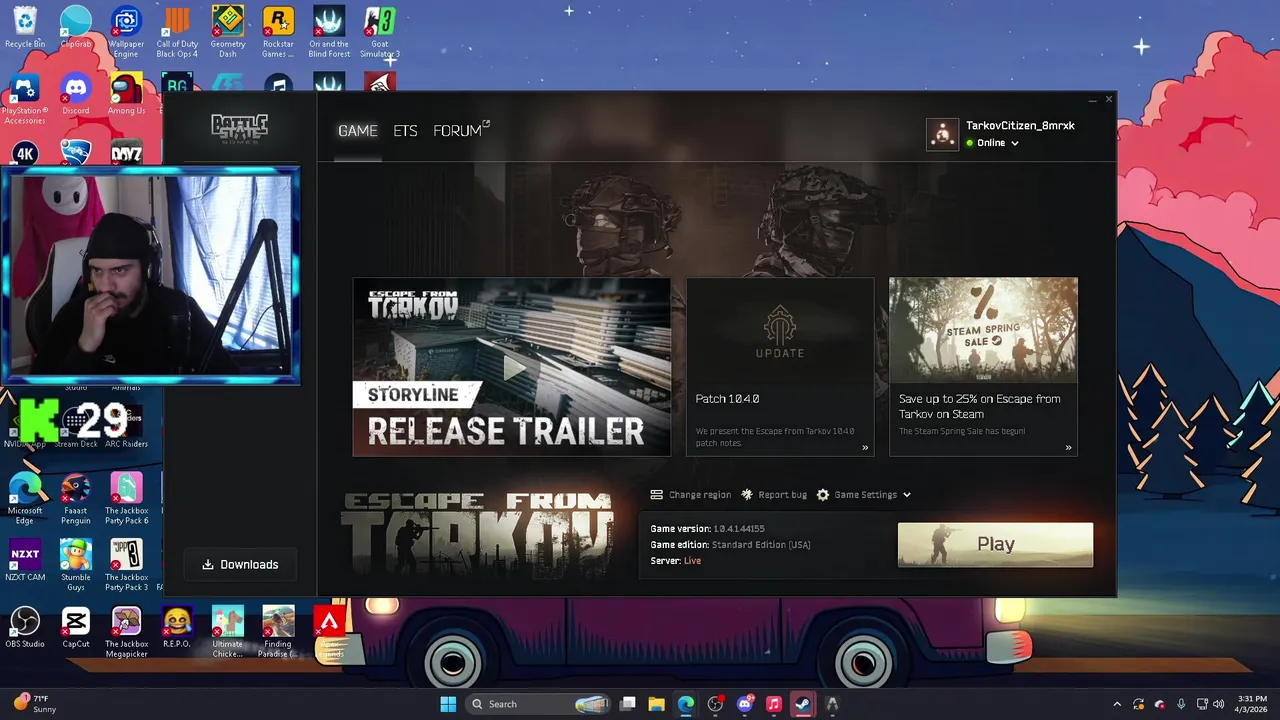
Task: Open NZXT CAM desktop shortcut
Action: [25, 561]
